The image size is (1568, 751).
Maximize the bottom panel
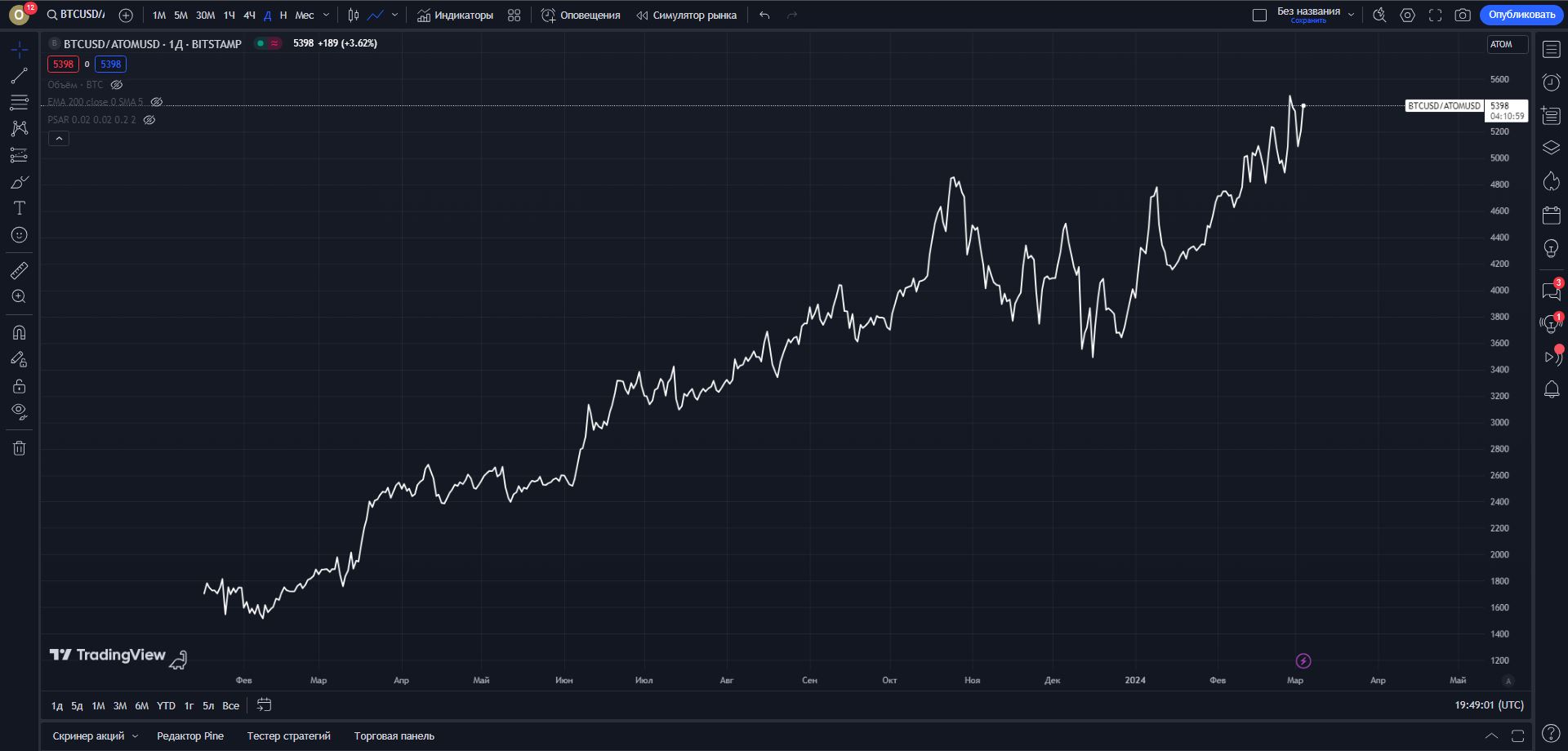pyautogui.click(x=1518, y=735)
